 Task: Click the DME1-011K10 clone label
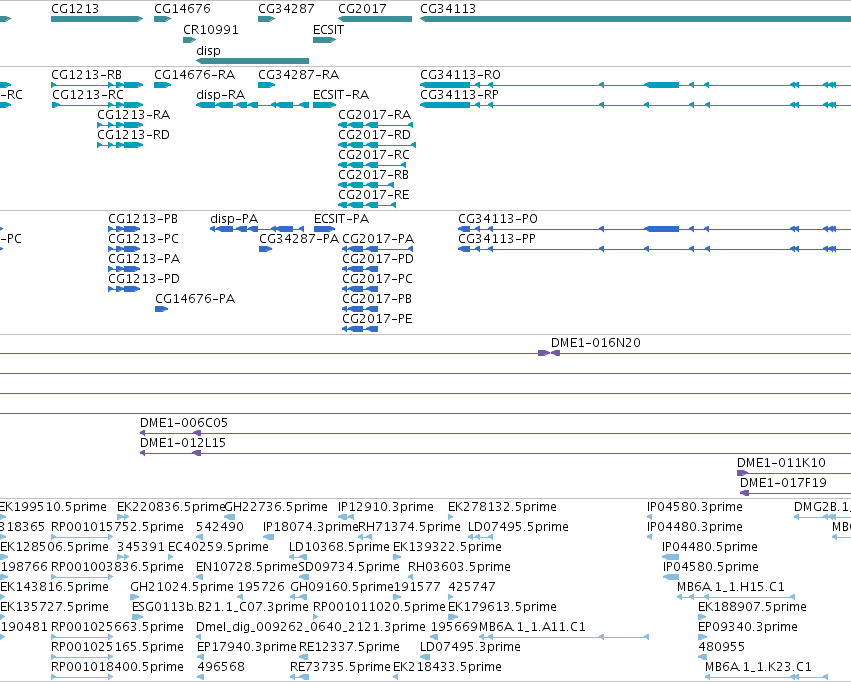(781, 463)
